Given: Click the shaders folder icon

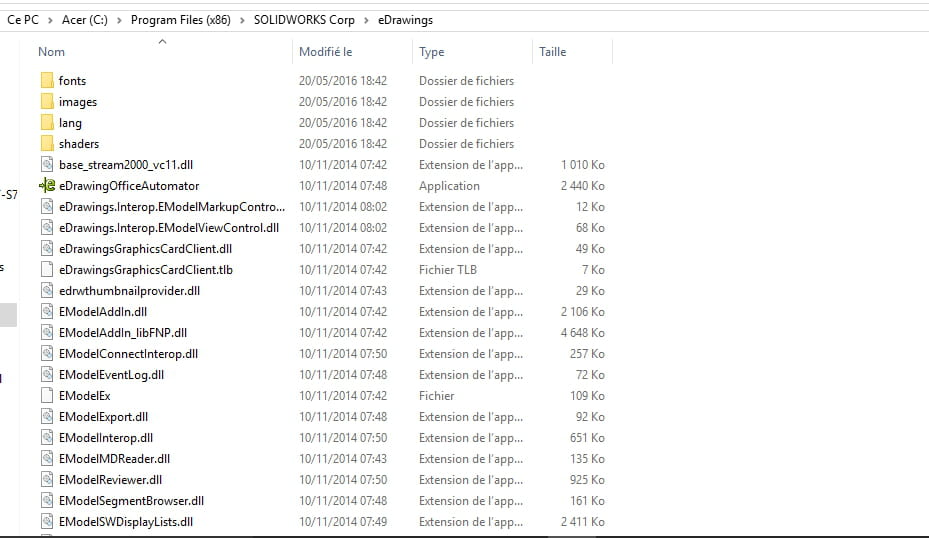Looking at the screenshot, I should point(47,143).
